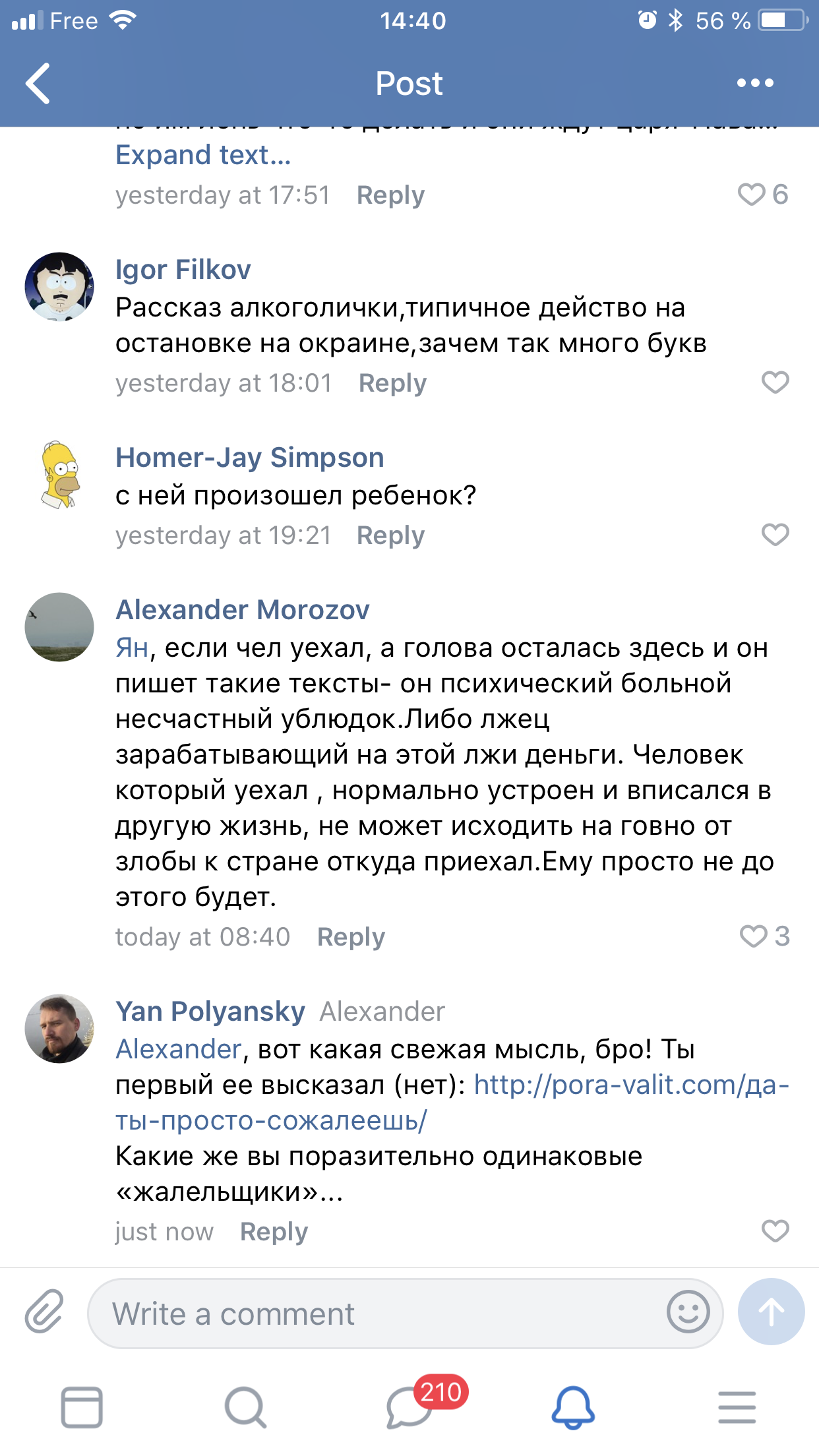Screen dimensions: 819x1456
Task: Like Homer-Jay Simpson's comment
Action: pos(775,535)
